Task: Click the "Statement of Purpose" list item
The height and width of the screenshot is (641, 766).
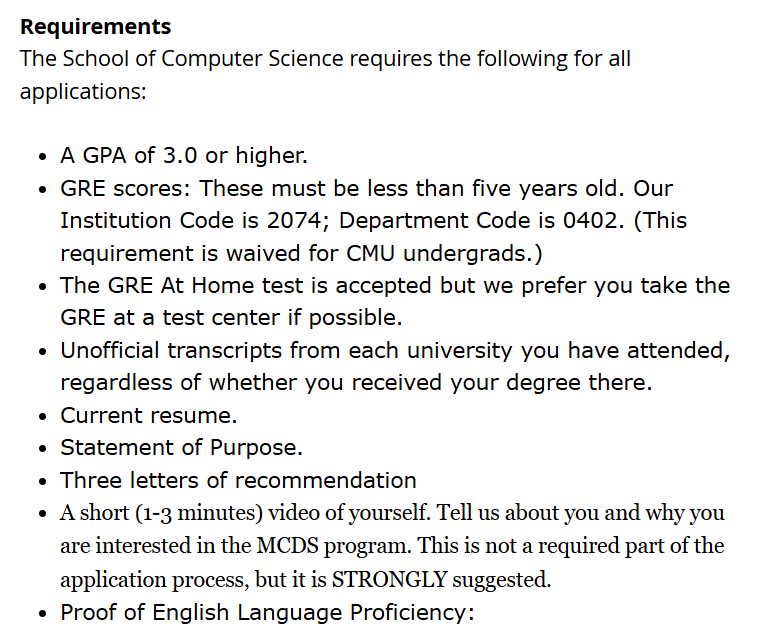Action: (182, 448)
